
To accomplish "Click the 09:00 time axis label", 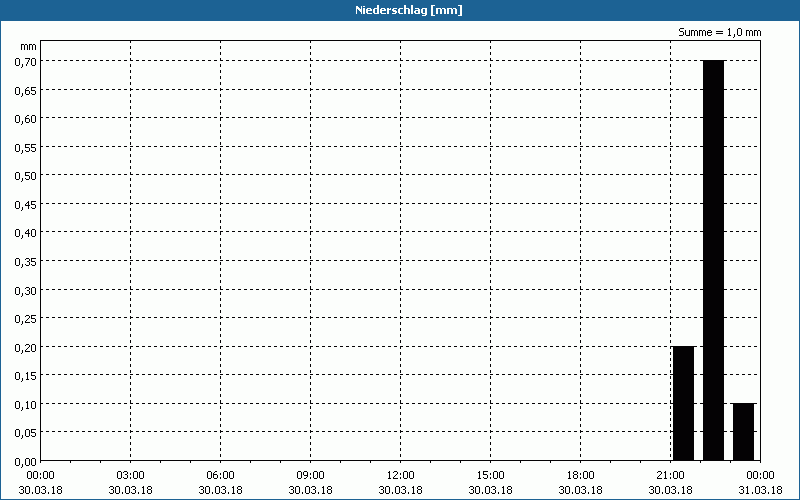I will (x=310, y=476).
